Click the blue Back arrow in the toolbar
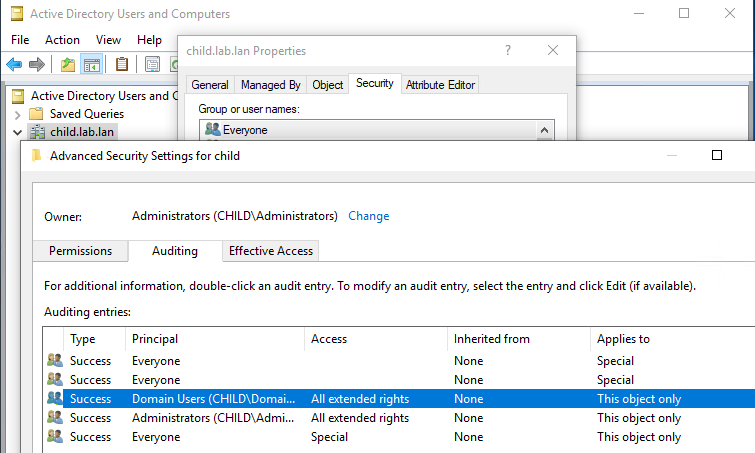Screen dimensions: 755x453 14,64
